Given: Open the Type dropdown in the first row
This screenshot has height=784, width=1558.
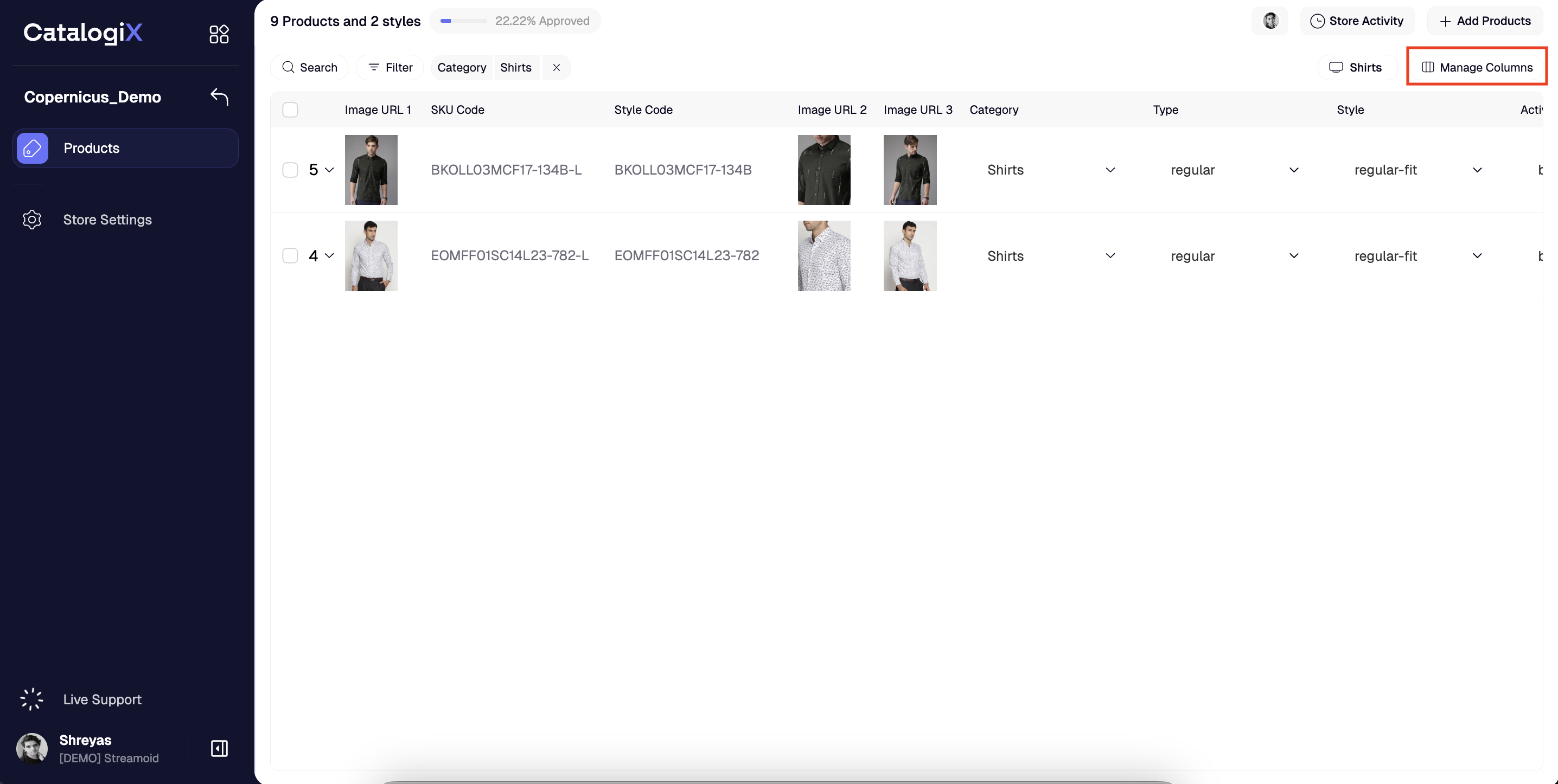Looking at the screenshot, I should 1294,170.
